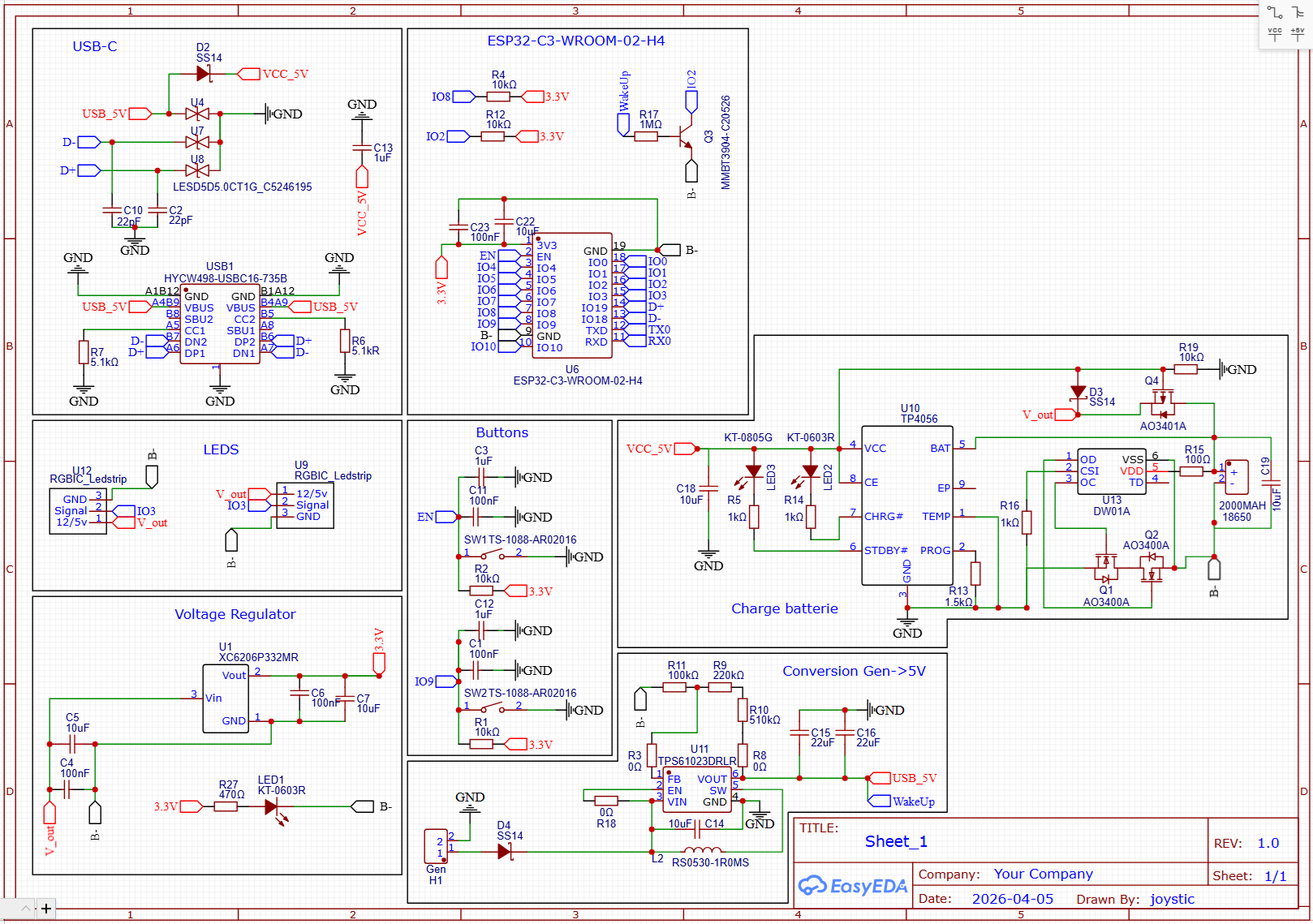Select the bus drawing tool icon

click(x=1298, y=12)
